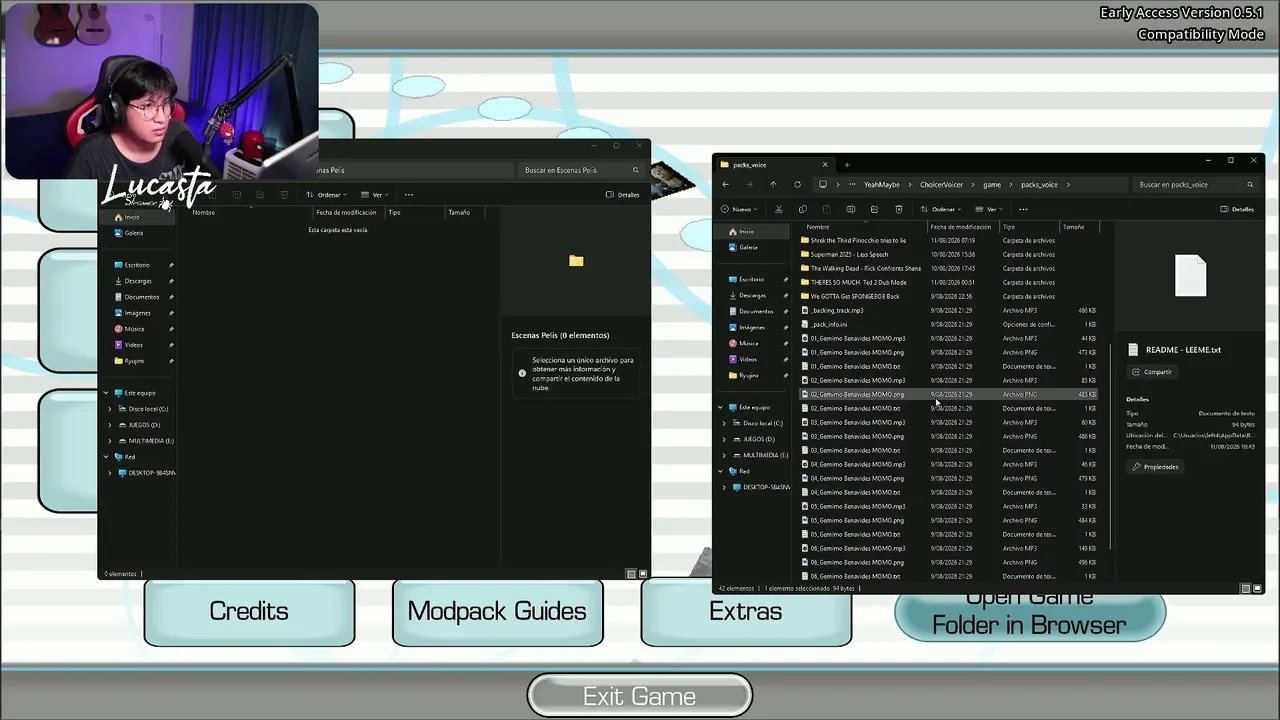Expand MULTIMEDIA (E:) in packs_voice sidebar
This screenshot has width=1280, height=720.
tap(724, 455)
